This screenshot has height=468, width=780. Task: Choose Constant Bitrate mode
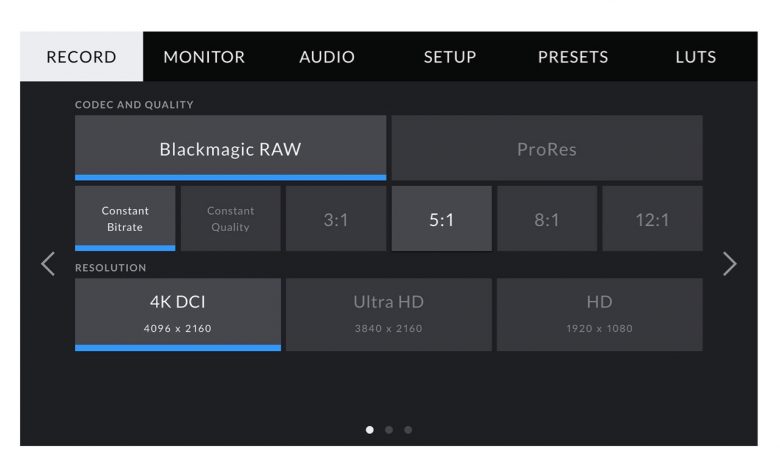(125, 219)
